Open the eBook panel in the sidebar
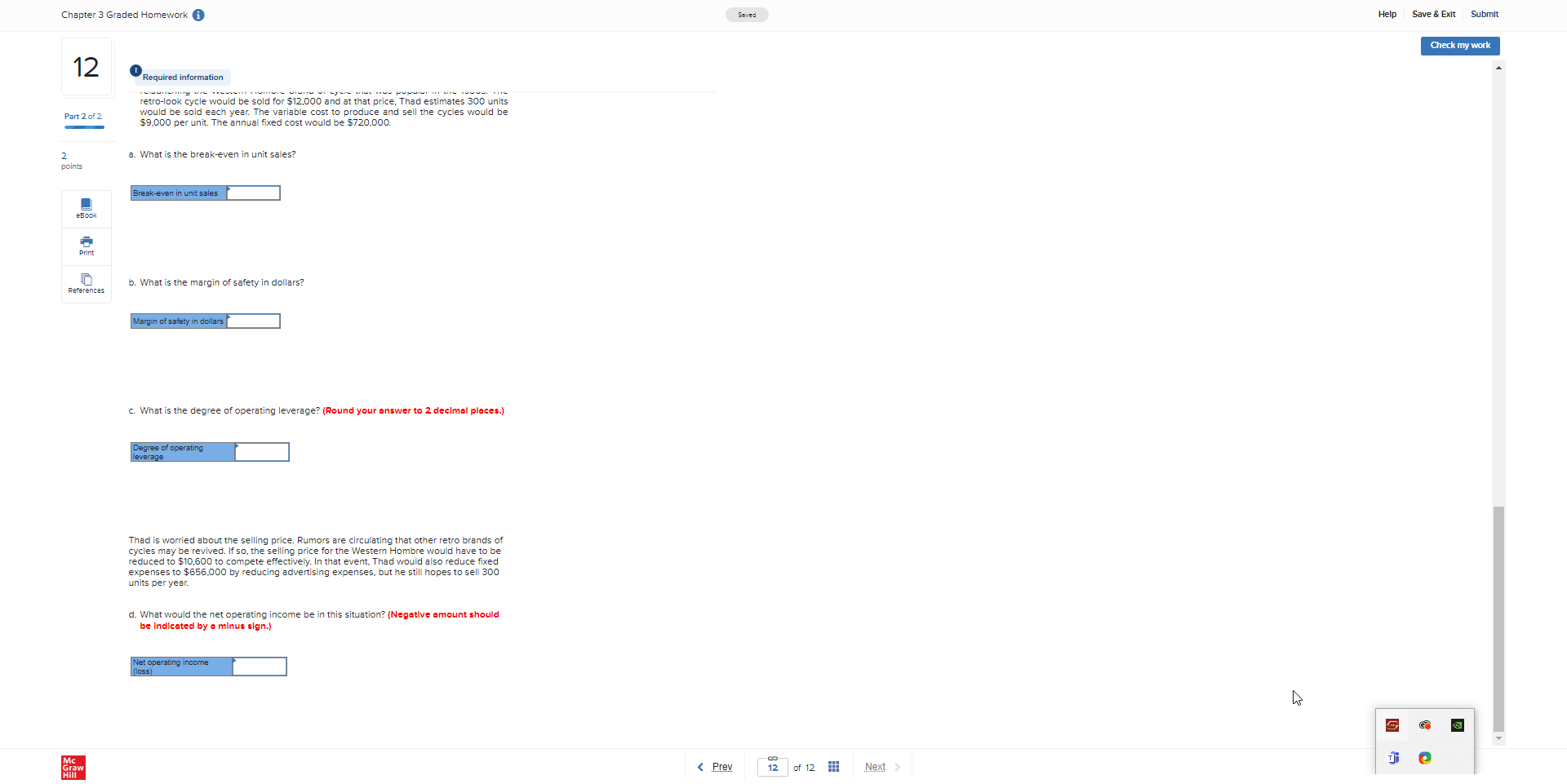This screenshot has width=1567, height=784. pos(86,208)
